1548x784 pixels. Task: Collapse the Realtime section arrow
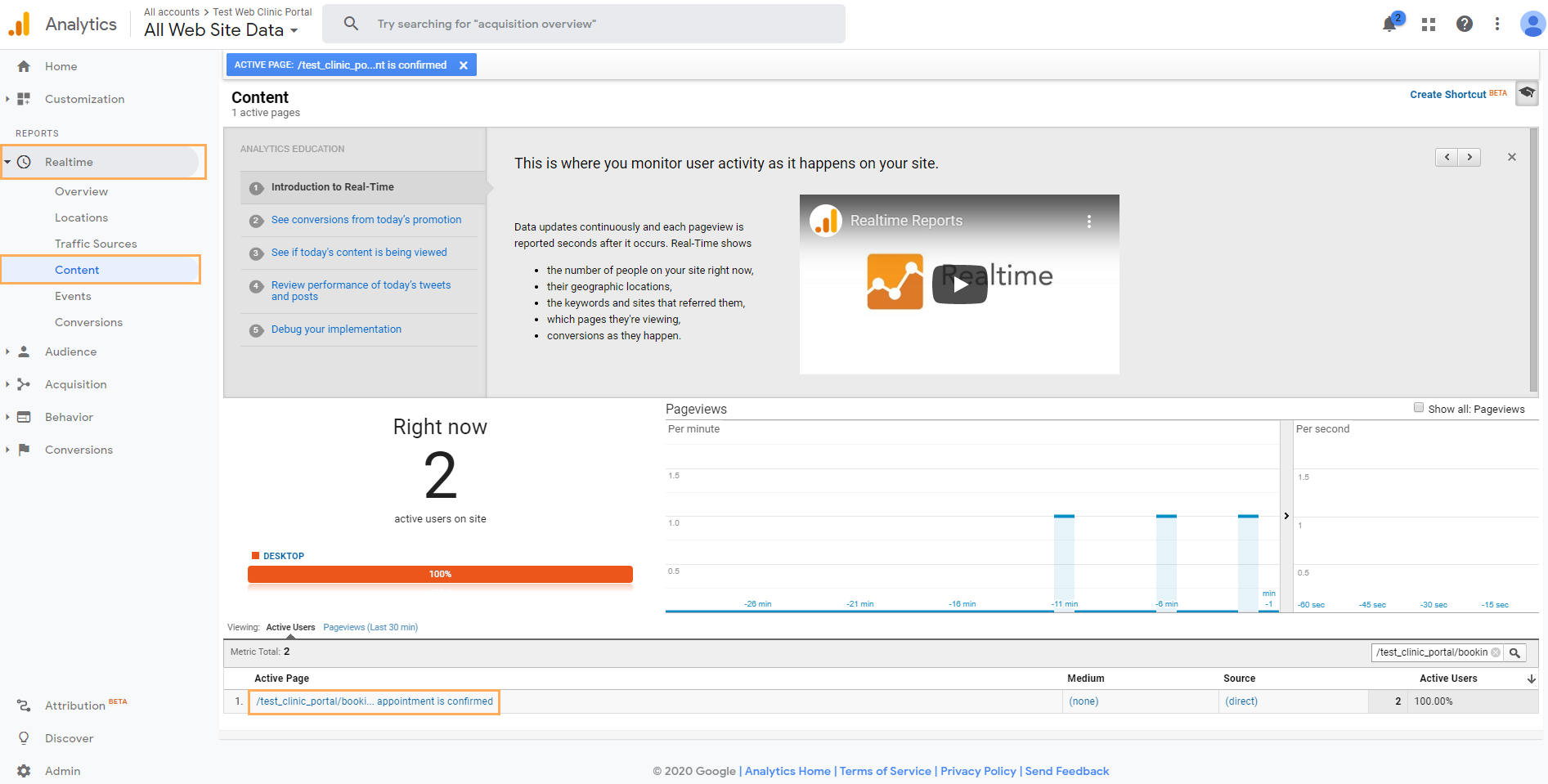pyautogui.click(x=7, y=162)
